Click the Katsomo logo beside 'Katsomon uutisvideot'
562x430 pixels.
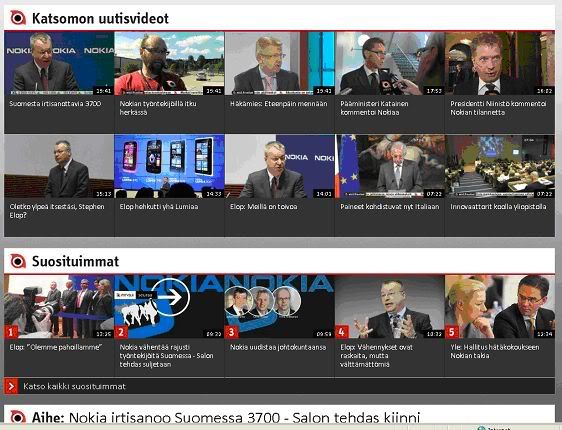18,18
